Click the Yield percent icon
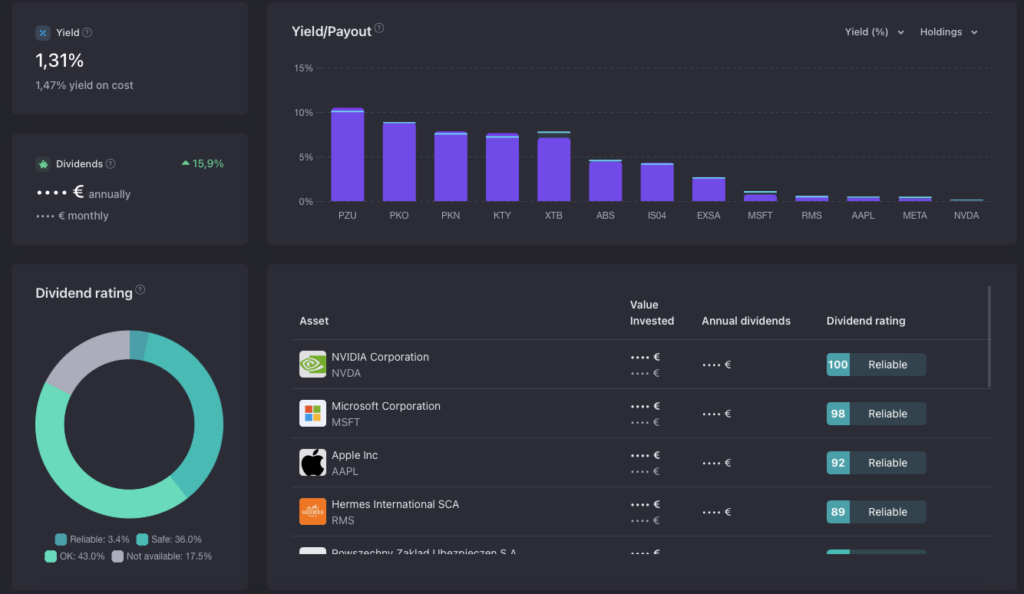The image size is (1024, 594). [43, 33]
